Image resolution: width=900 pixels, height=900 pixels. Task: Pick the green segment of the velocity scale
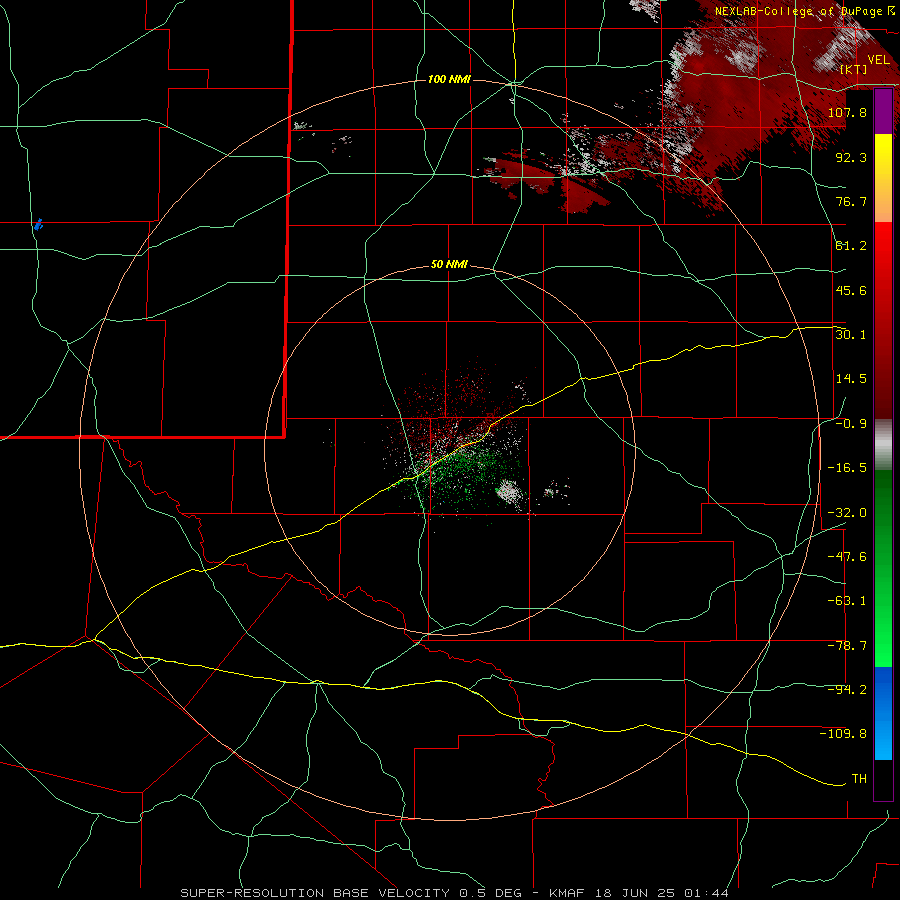click(883, 568)
